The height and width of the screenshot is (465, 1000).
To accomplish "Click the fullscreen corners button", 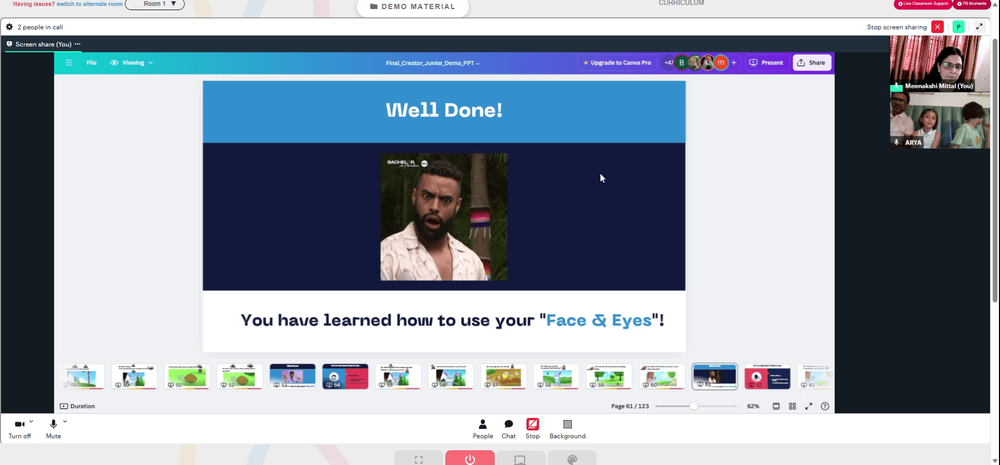I will [x=418, y=458].
